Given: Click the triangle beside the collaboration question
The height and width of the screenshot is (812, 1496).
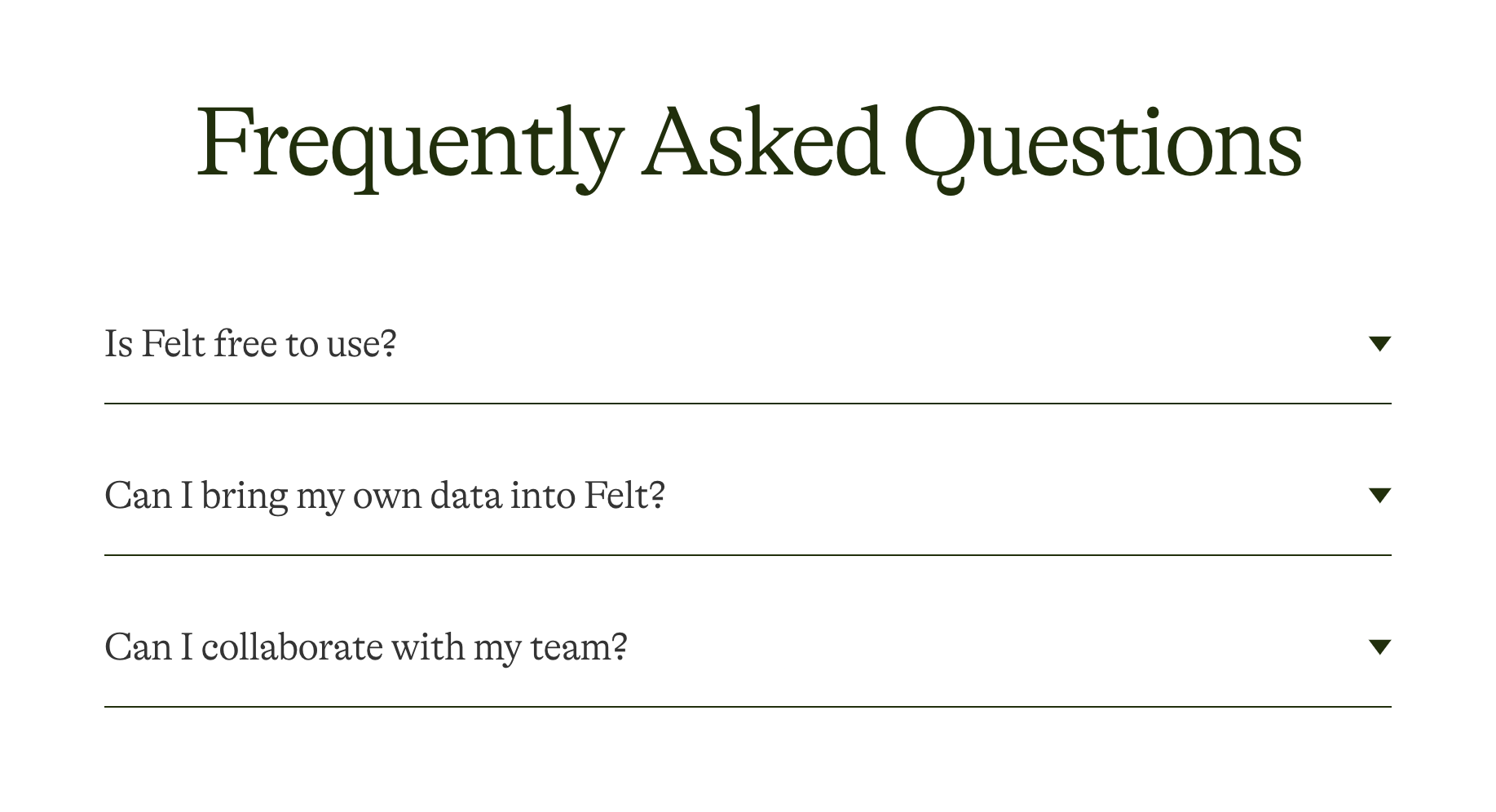Looking at the screenshot, I should (1379, 647).
